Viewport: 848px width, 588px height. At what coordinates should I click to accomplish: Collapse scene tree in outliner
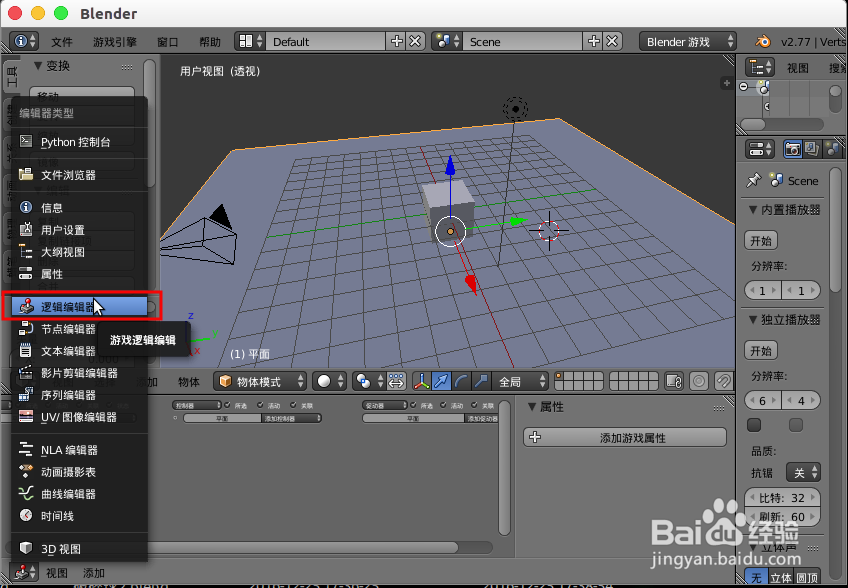[744, 87]
